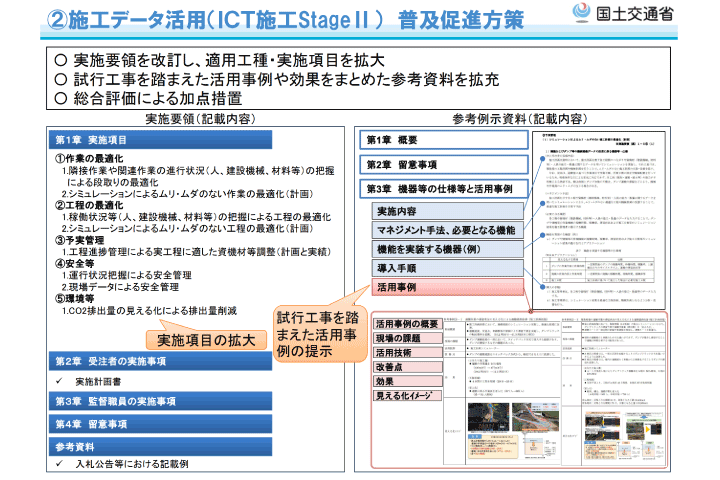
Task: Click the マネジメント手法、必要となる機能 box
Action: (x=448, y=230)
